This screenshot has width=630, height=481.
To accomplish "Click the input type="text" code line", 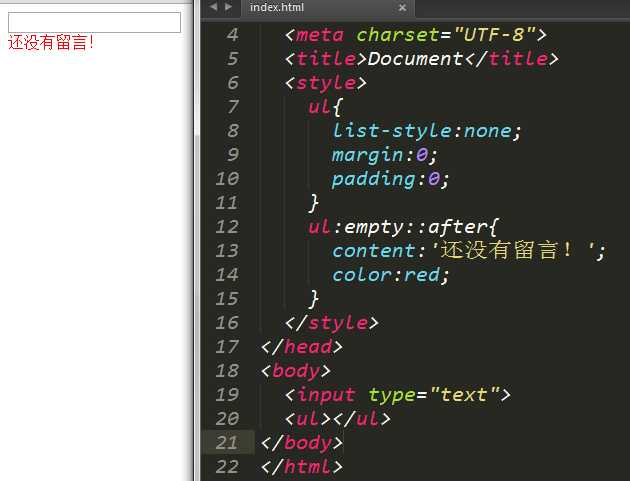I will (398, 395).
